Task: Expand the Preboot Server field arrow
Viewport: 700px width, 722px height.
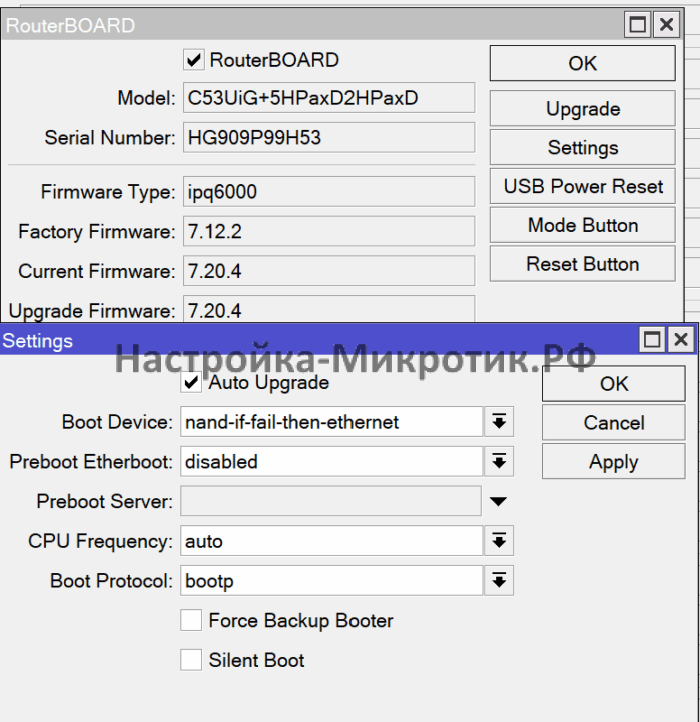Action: tap(498, 501)
